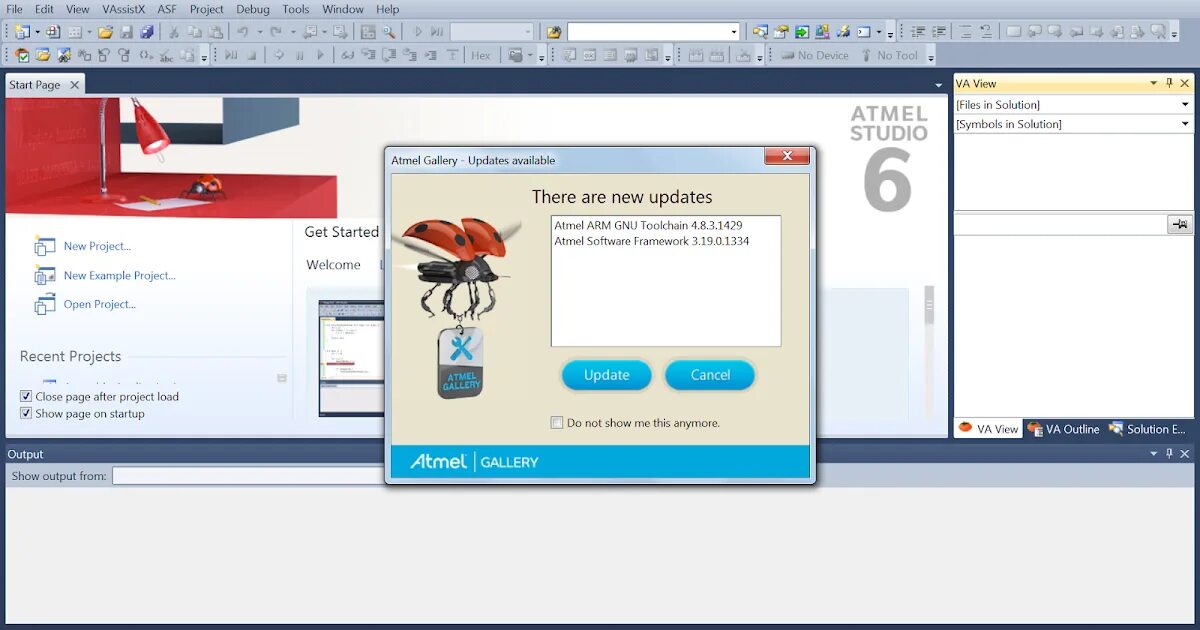Click the New Project icon on Start Page
Screen dimensions: 1200x630
44,246
